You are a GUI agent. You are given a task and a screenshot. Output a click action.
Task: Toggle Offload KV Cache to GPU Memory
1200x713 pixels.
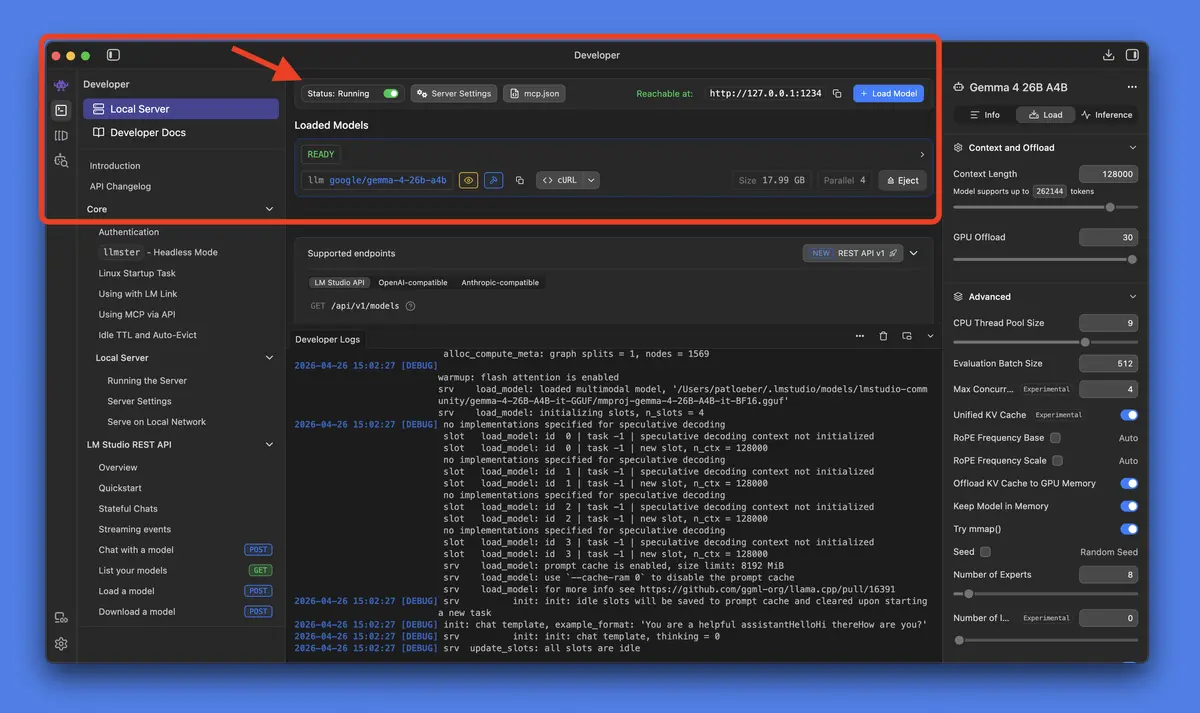1129,483
